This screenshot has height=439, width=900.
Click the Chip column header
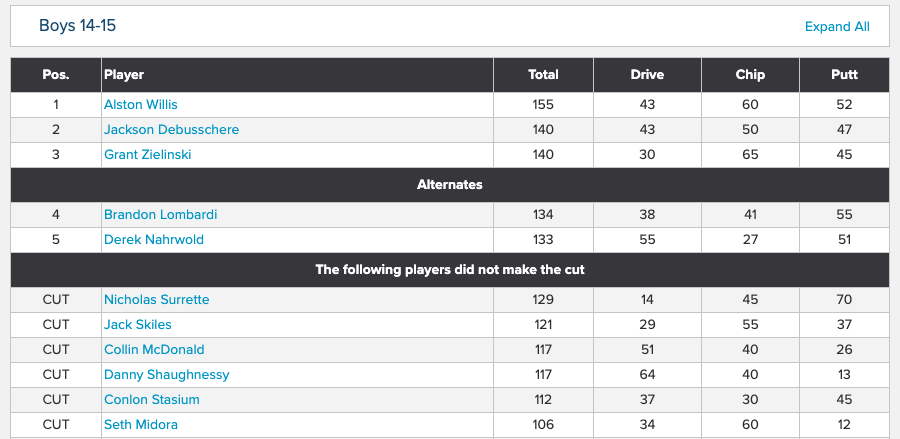(x=750, y=75)
